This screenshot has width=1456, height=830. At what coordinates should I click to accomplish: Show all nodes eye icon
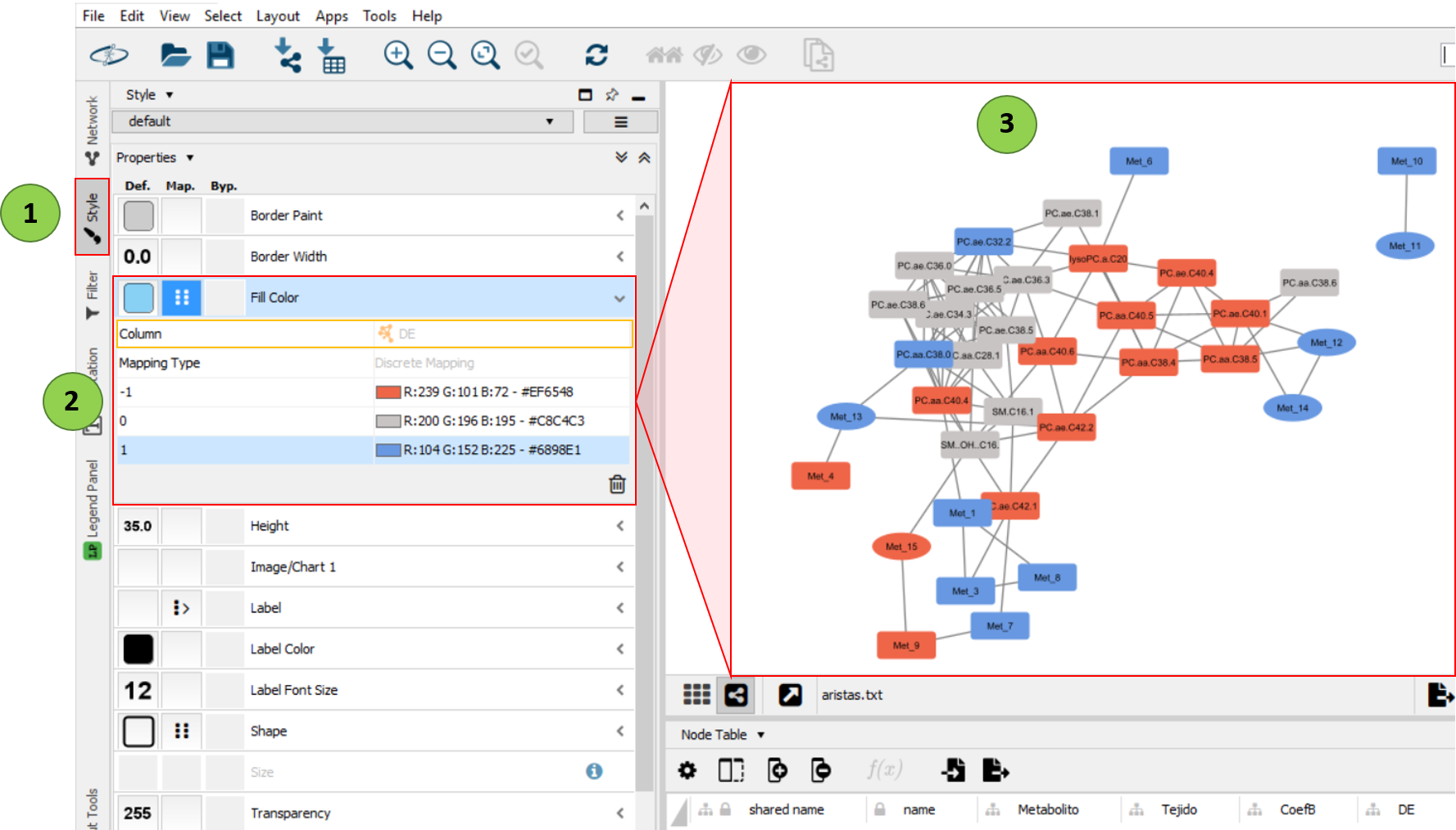point(751,55)
